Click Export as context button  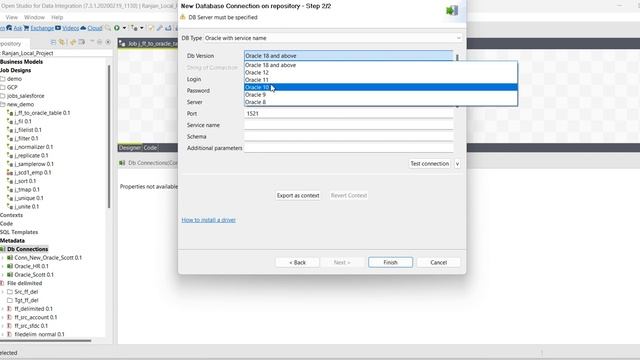(x=298, y=196)
